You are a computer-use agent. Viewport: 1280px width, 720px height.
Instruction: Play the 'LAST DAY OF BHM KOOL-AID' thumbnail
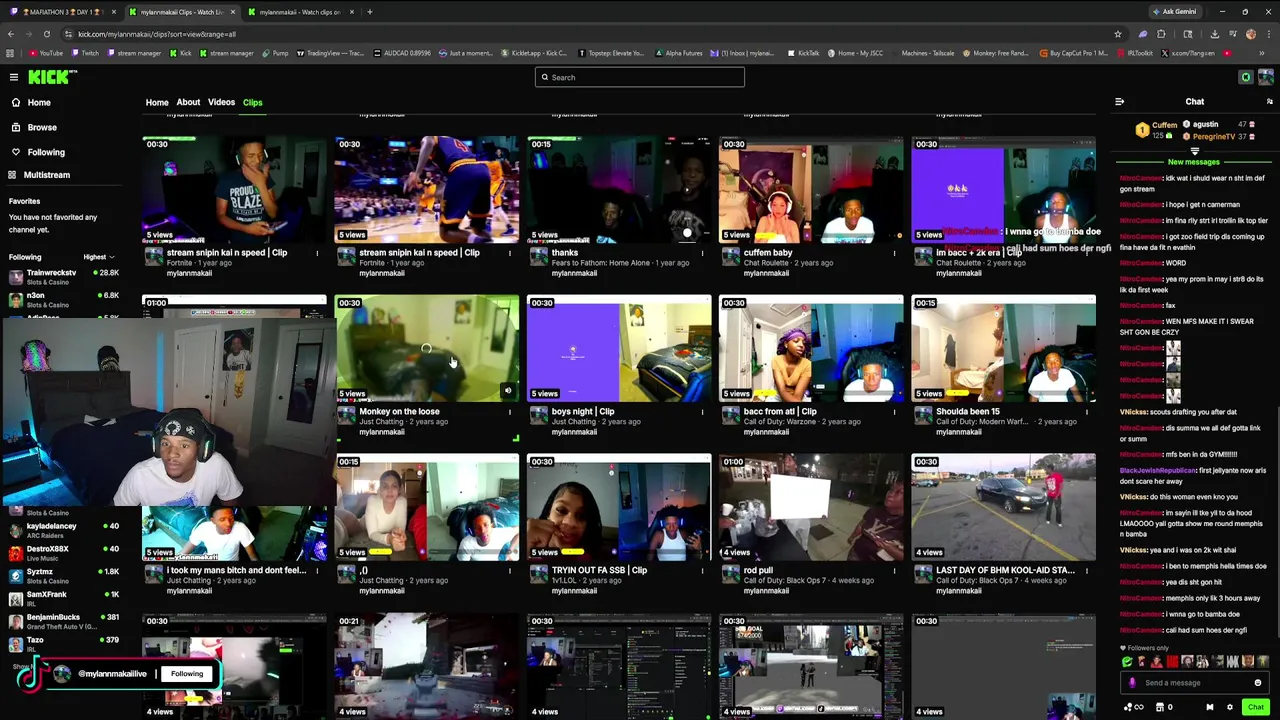pyautogui.click(x=1003, y=507)
